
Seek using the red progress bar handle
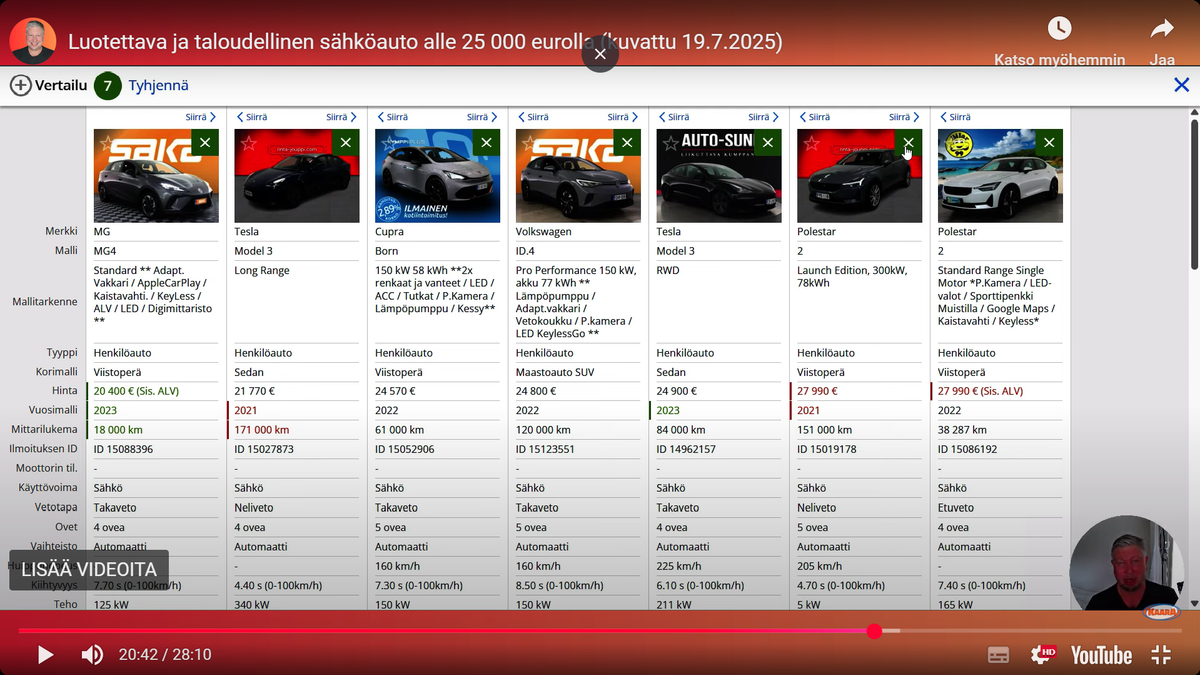click(874, 631)
